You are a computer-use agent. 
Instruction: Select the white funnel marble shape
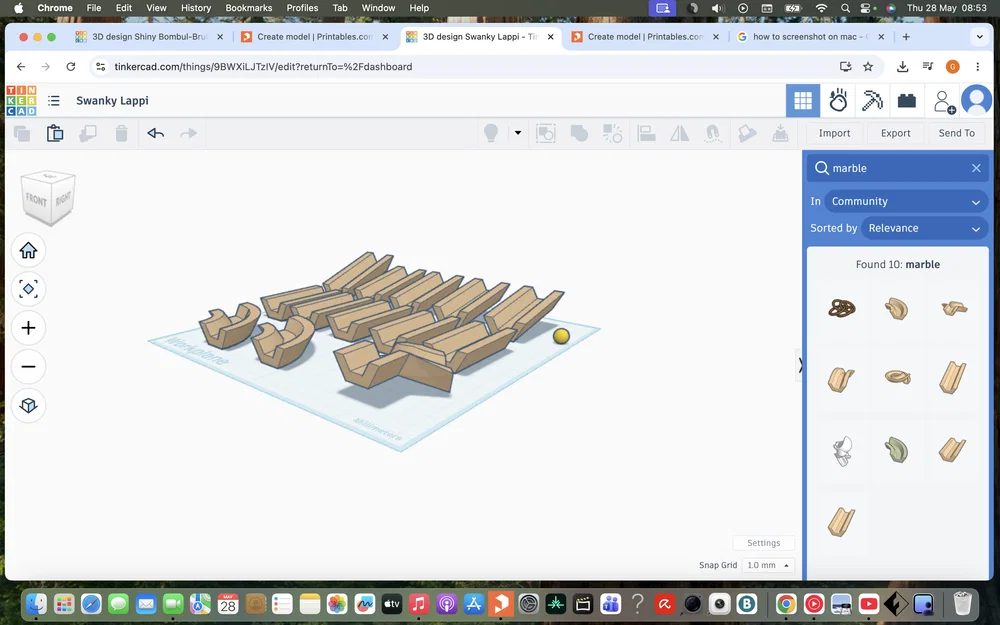click(x=842, y=450)
